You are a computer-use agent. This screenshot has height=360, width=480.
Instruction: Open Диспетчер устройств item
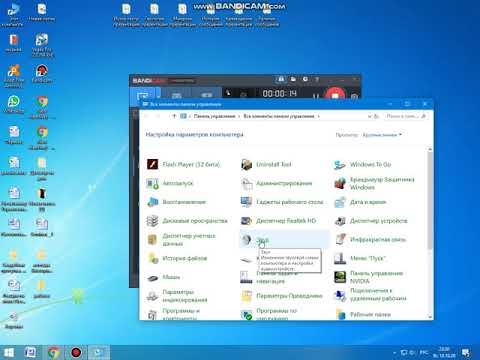click(371, 221)
